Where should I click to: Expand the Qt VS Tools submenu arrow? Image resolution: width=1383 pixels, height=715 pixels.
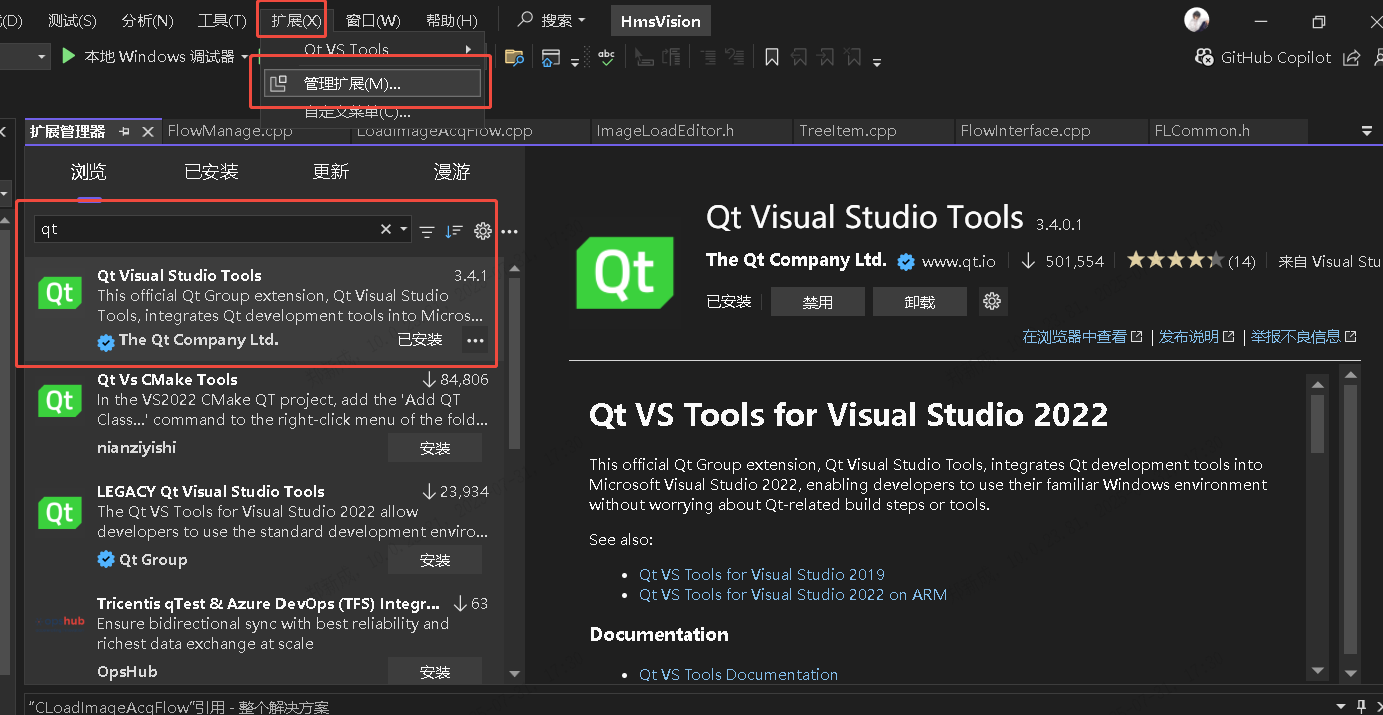[468, 49]
